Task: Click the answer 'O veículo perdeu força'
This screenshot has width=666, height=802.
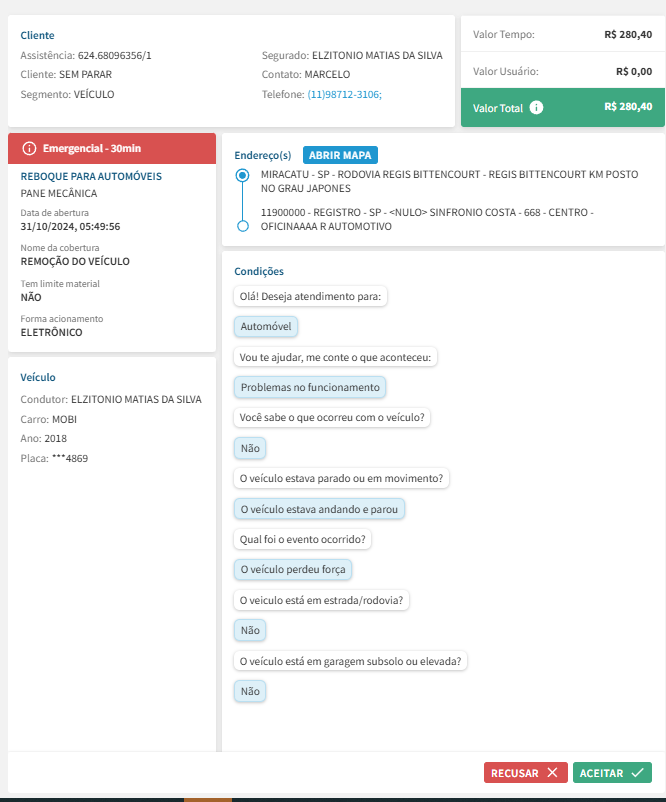Action: (293, 569)
